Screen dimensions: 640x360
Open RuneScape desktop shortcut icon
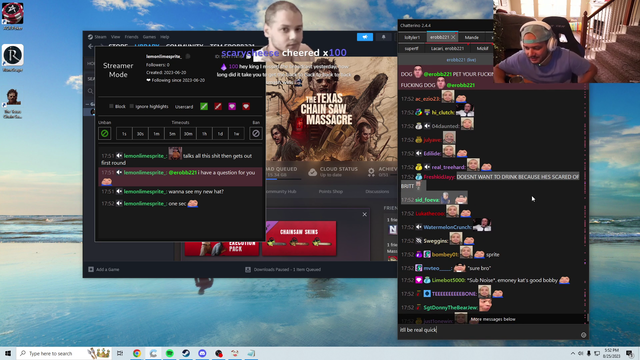[13, 58]
